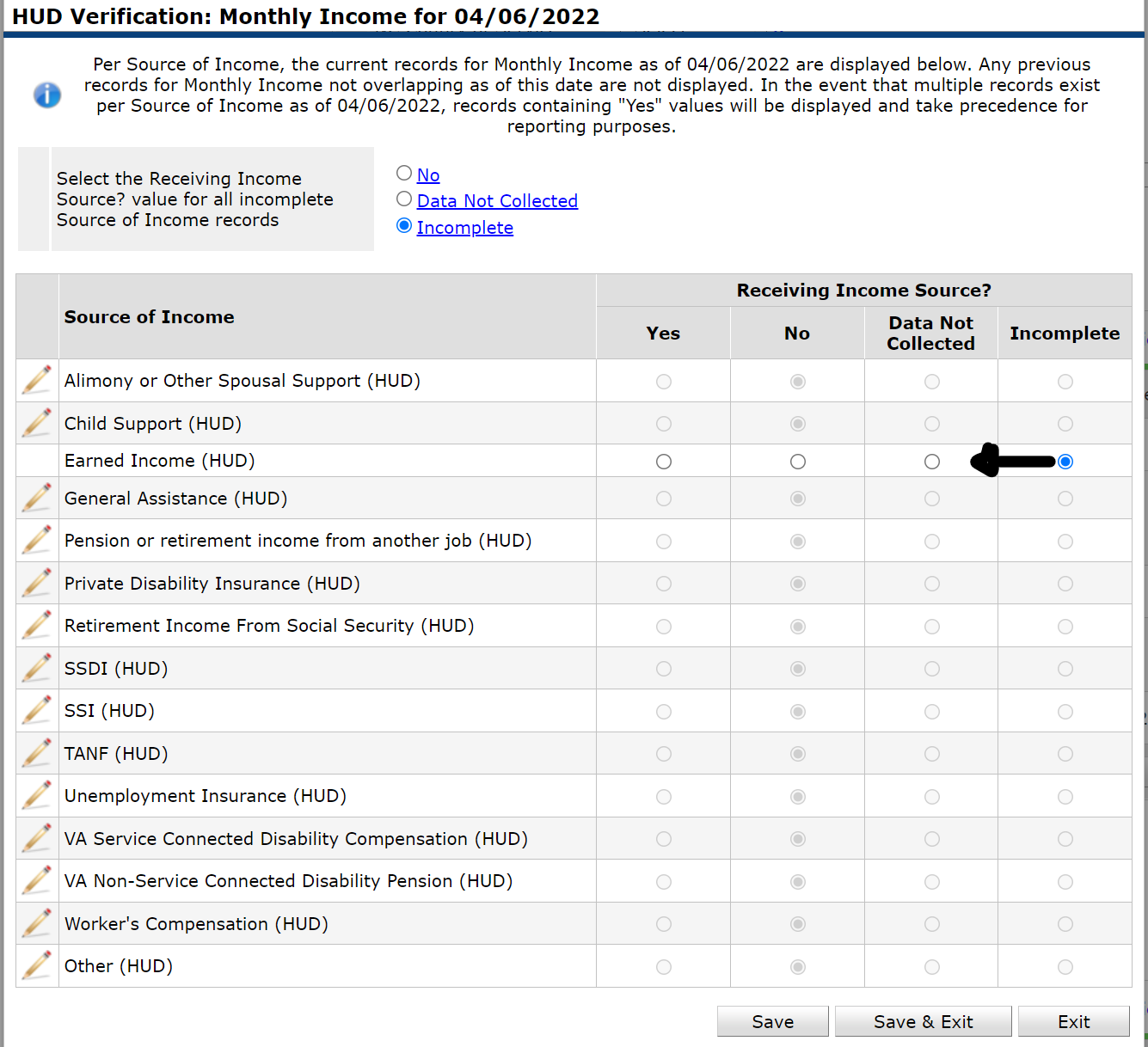Screen dimensions: 1148x1047
Task: Click the edit pencil for Alimony or Other Spousal Support
Action: pyautogui.click(x=36, y=379)
